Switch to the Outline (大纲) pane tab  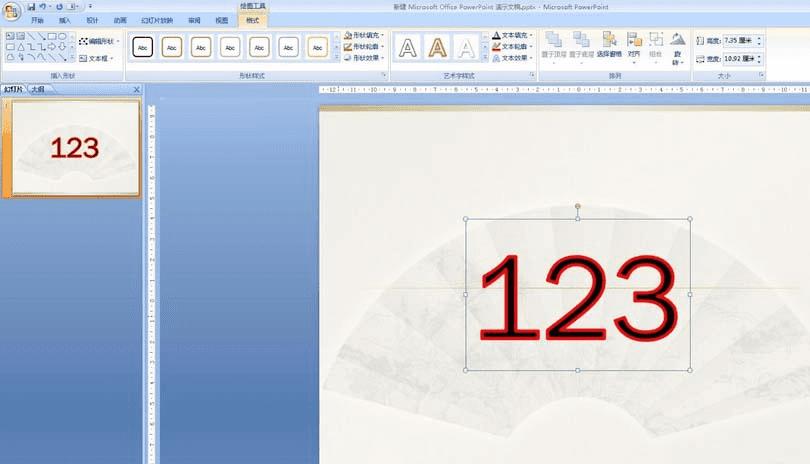coord(38,89)
